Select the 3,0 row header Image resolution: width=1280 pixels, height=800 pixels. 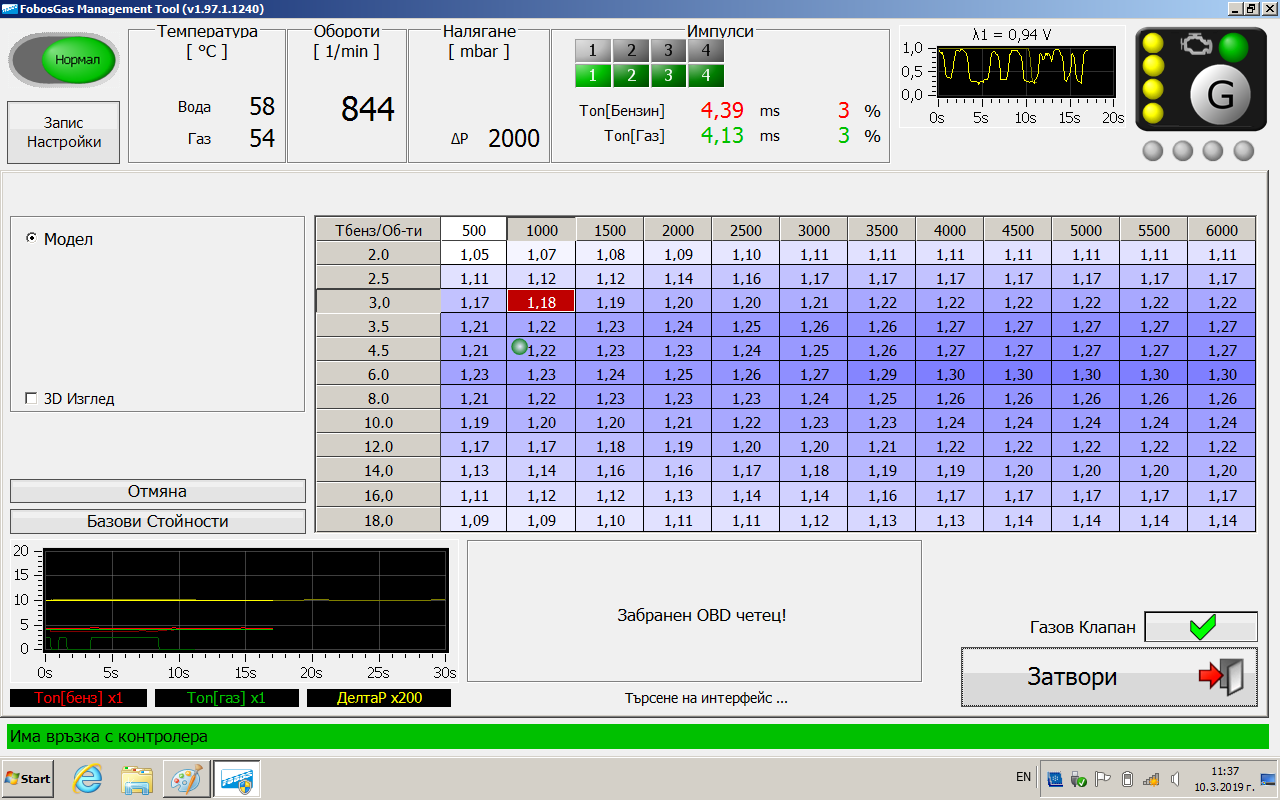tap(378, 302)
